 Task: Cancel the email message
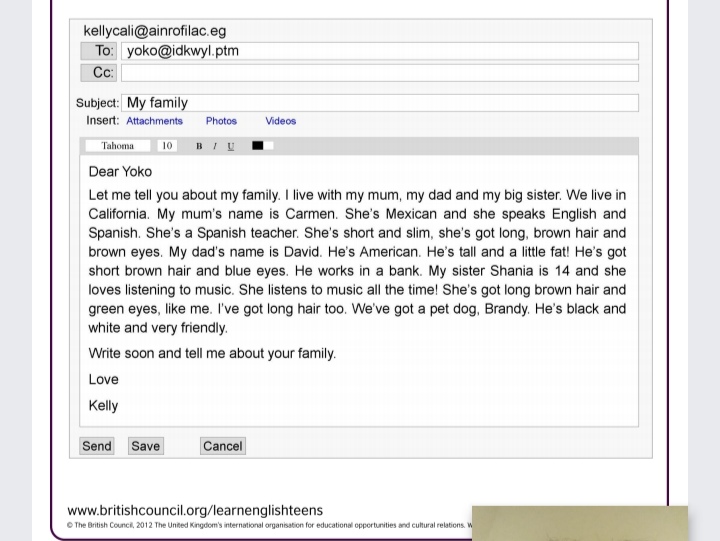tap(222, 446)
